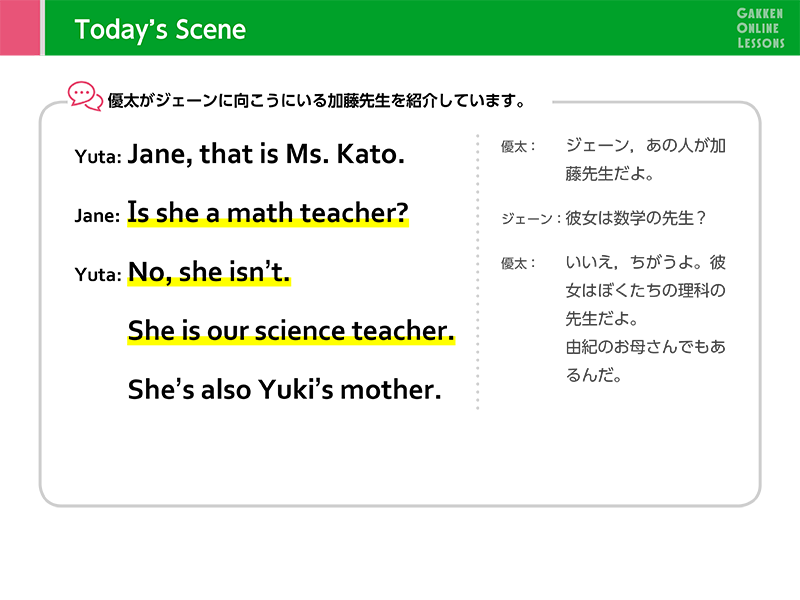This screenshot has height=600, width=800.
Task: Click the Today's Scene heading
Action: pos(160,30)
